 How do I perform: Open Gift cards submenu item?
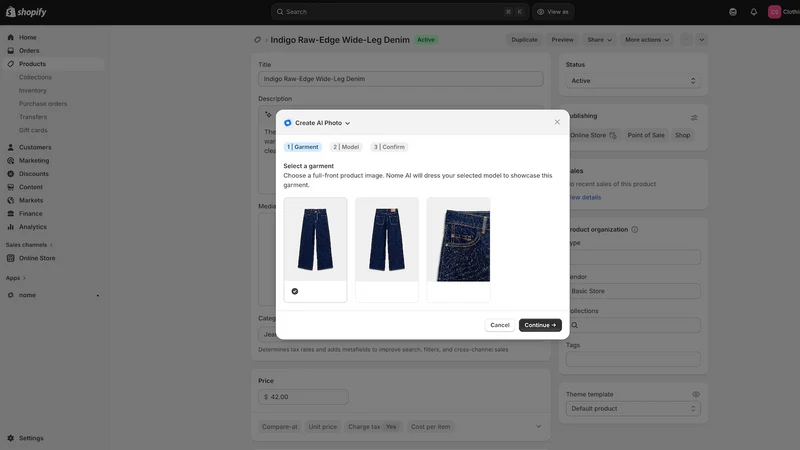click(33, 130)
